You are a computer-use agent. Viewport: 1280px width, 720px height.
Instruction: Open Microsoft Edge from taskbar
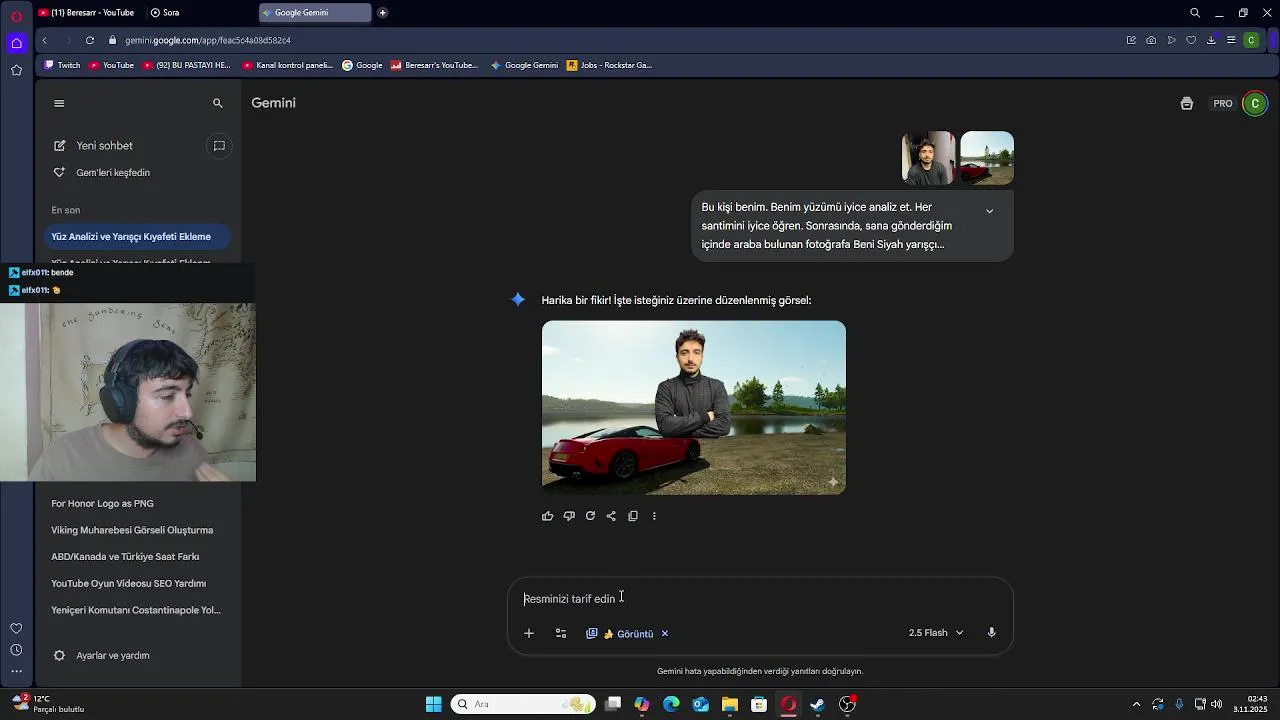[671, 704]
